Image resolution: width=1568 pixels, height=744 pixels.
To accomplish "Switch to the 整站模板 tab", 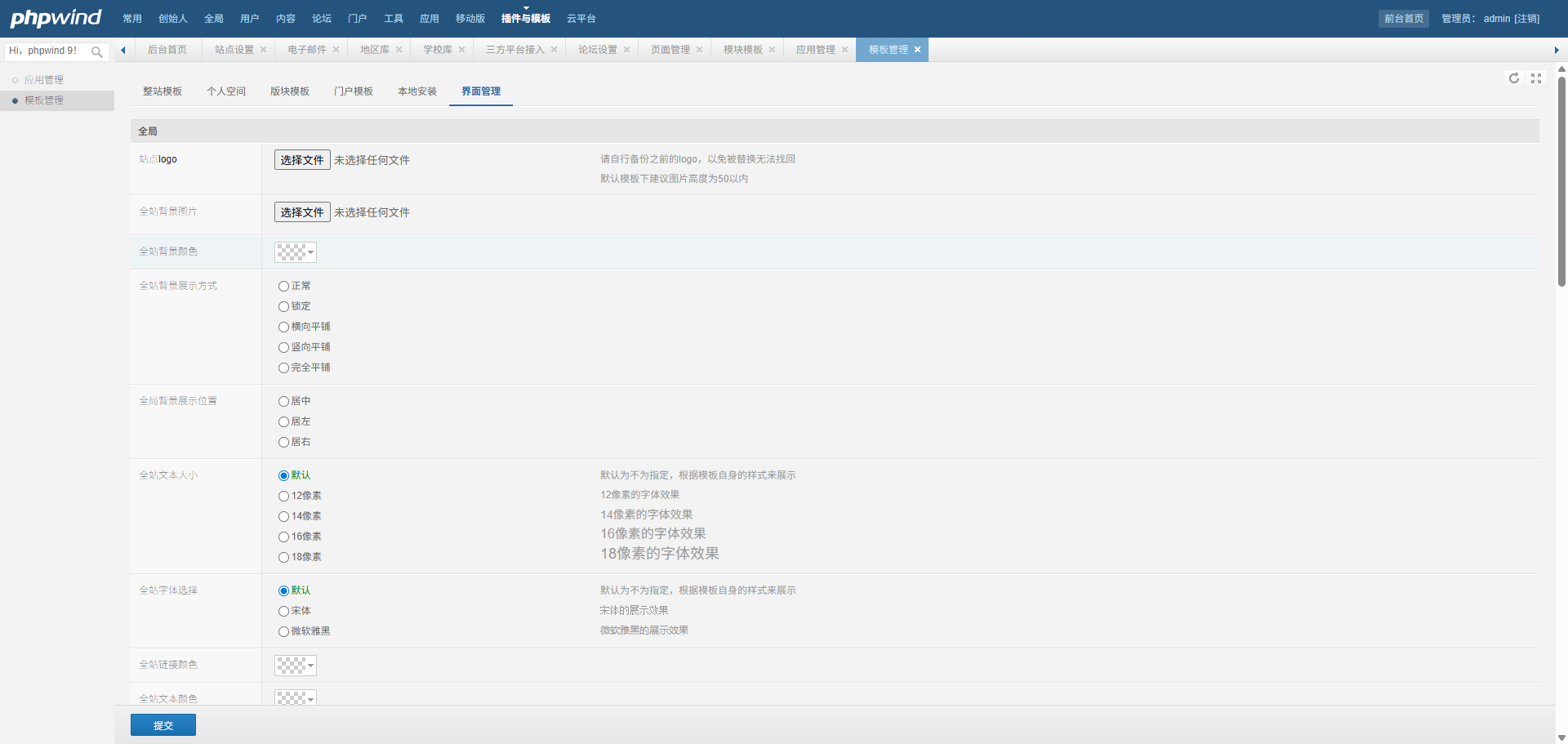I will (163, 91).
